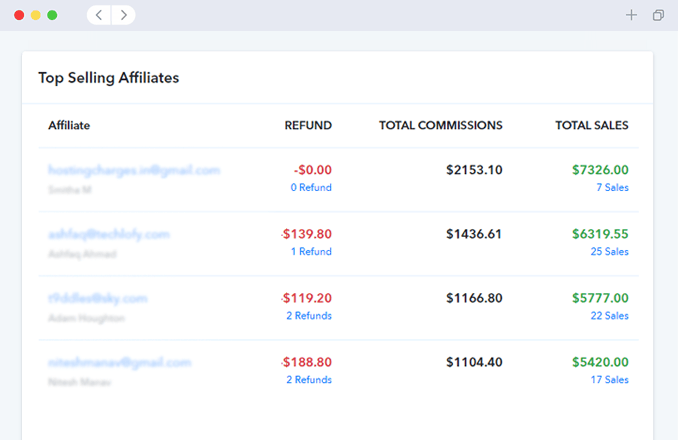678x440 pixels.
Task: Click 2 Refunds under $119.20
Action: click(309, 316)
